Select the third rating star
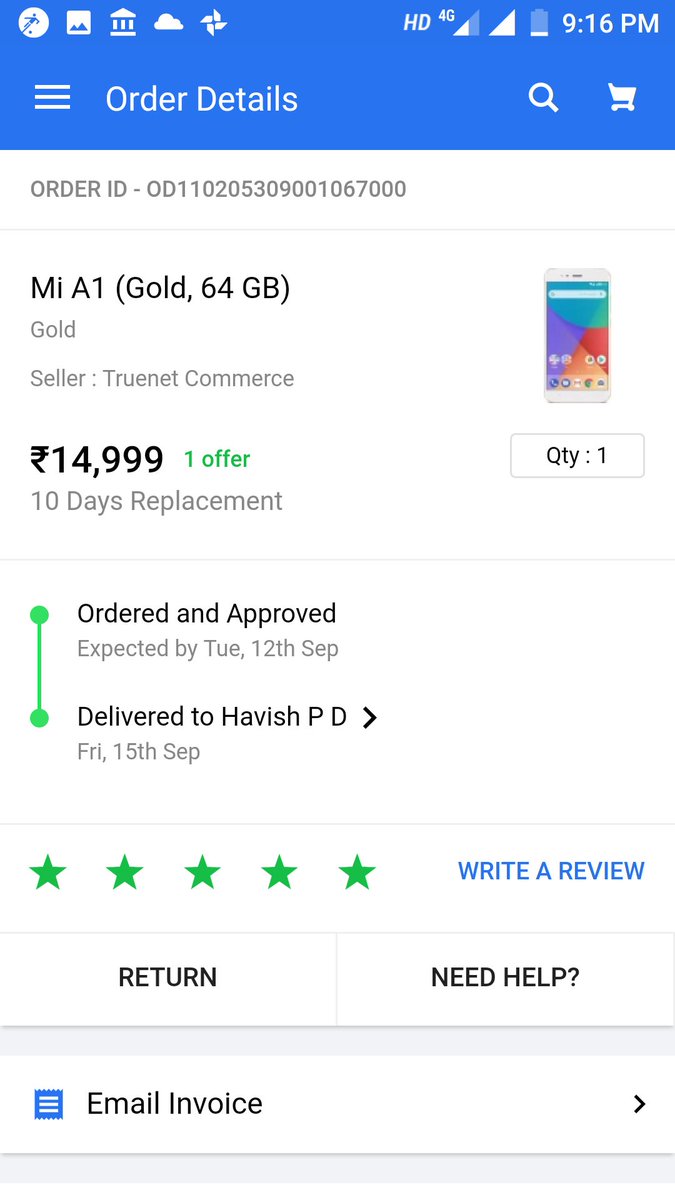 pyautogui.click(x=202, y=872)
